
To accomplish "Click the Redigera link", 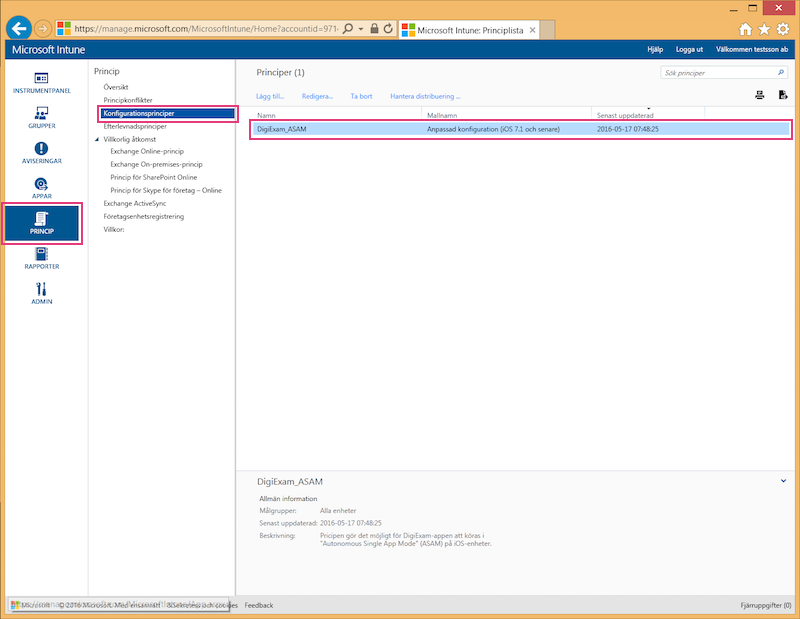I will pyautogui.click(x=317, y=96).
